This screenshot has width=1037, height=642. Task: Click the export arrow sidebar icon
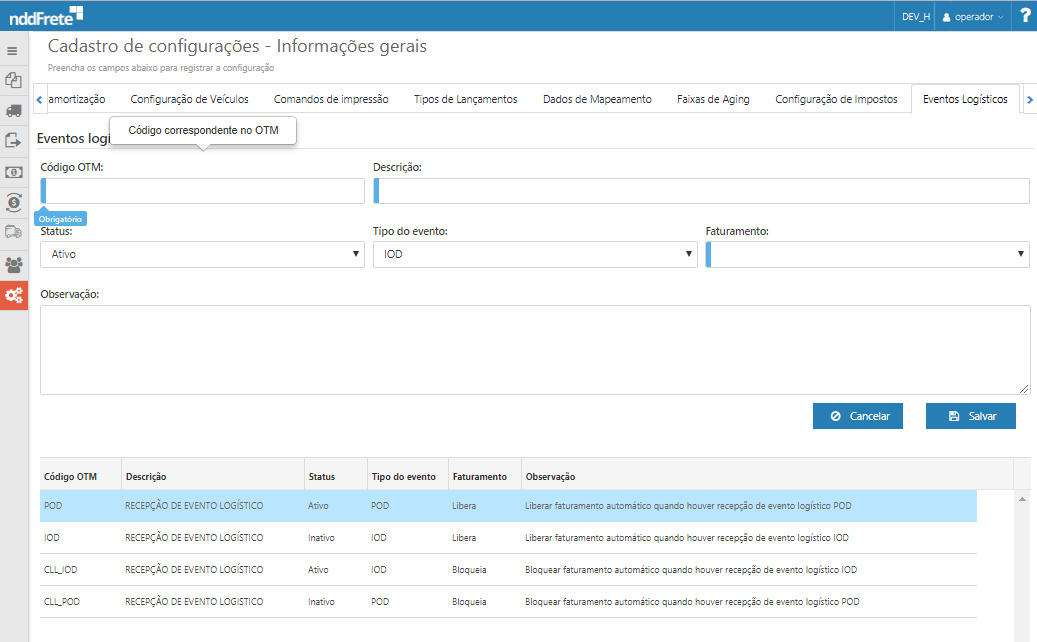click(13, 141)
